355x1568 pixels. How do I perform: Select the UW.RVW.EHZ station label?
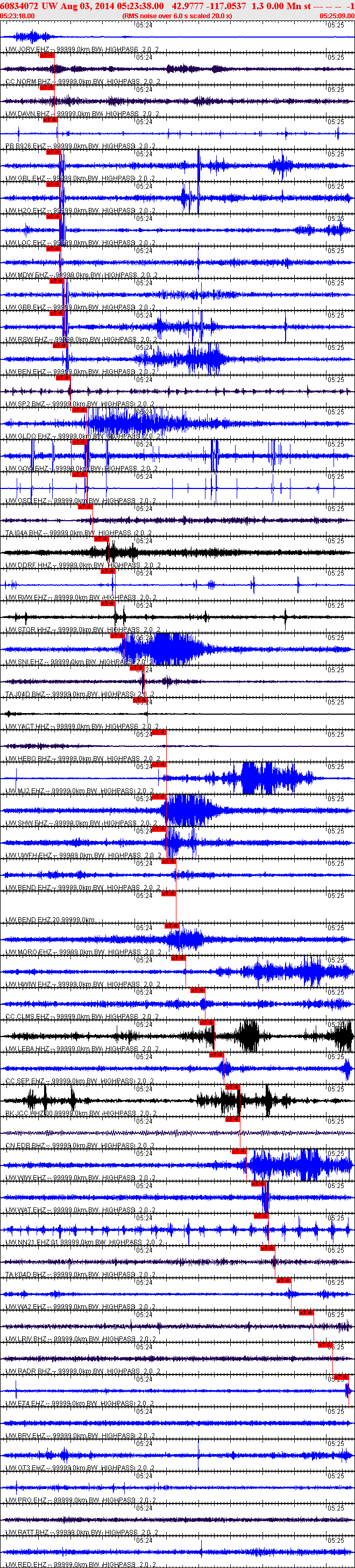tap(26, 598)
